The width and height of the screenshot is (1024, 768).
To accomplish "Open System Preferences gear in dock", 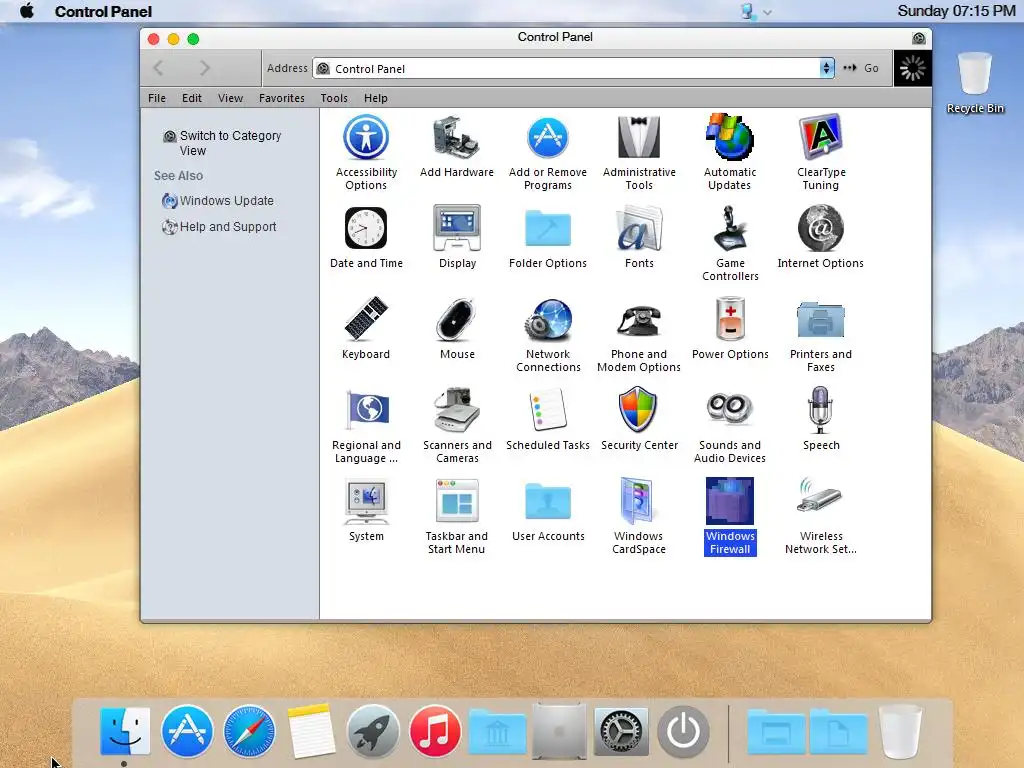I will pyautogui.click(x=621, y=731).
